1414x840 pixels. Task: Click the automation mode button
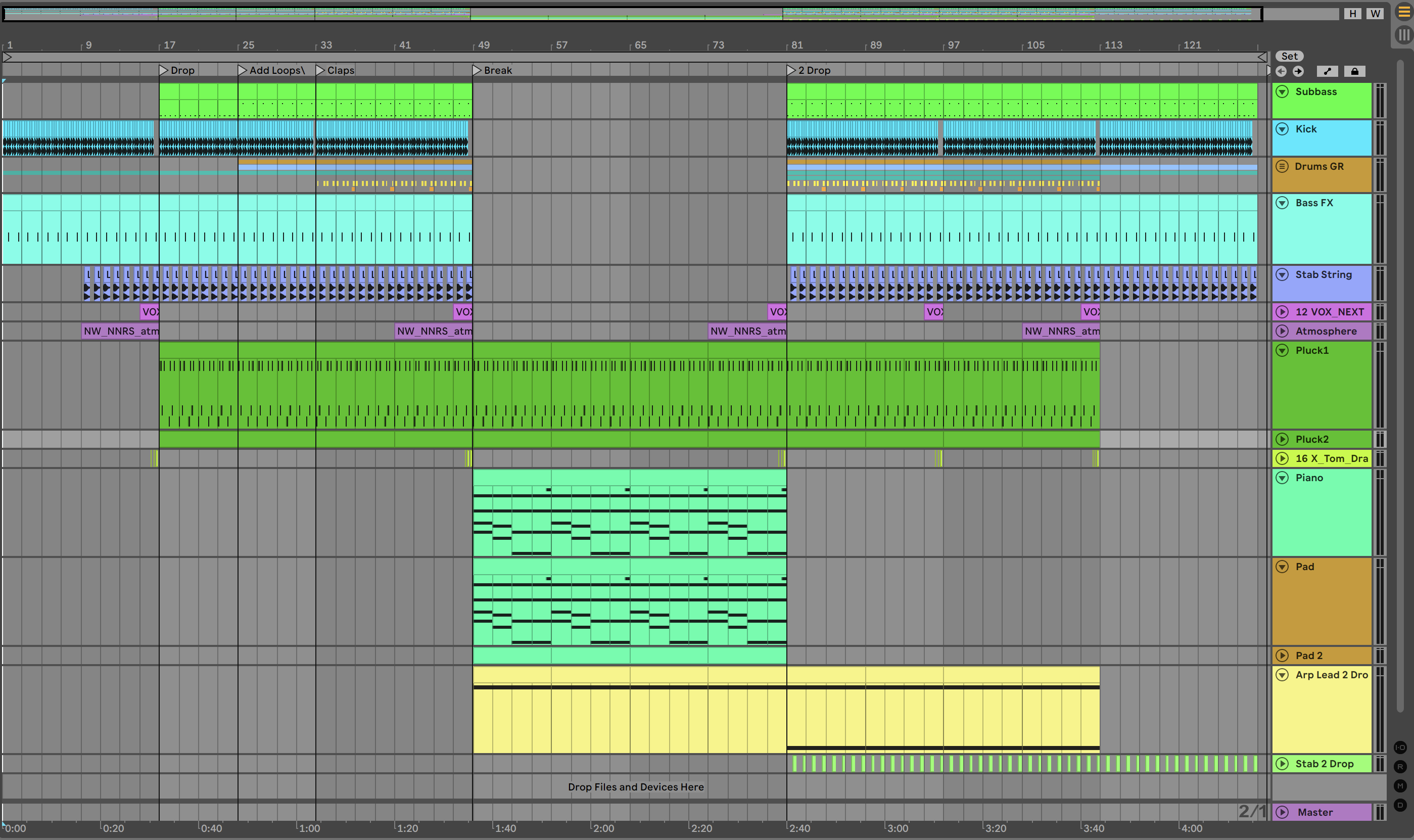coord(1328,71)
